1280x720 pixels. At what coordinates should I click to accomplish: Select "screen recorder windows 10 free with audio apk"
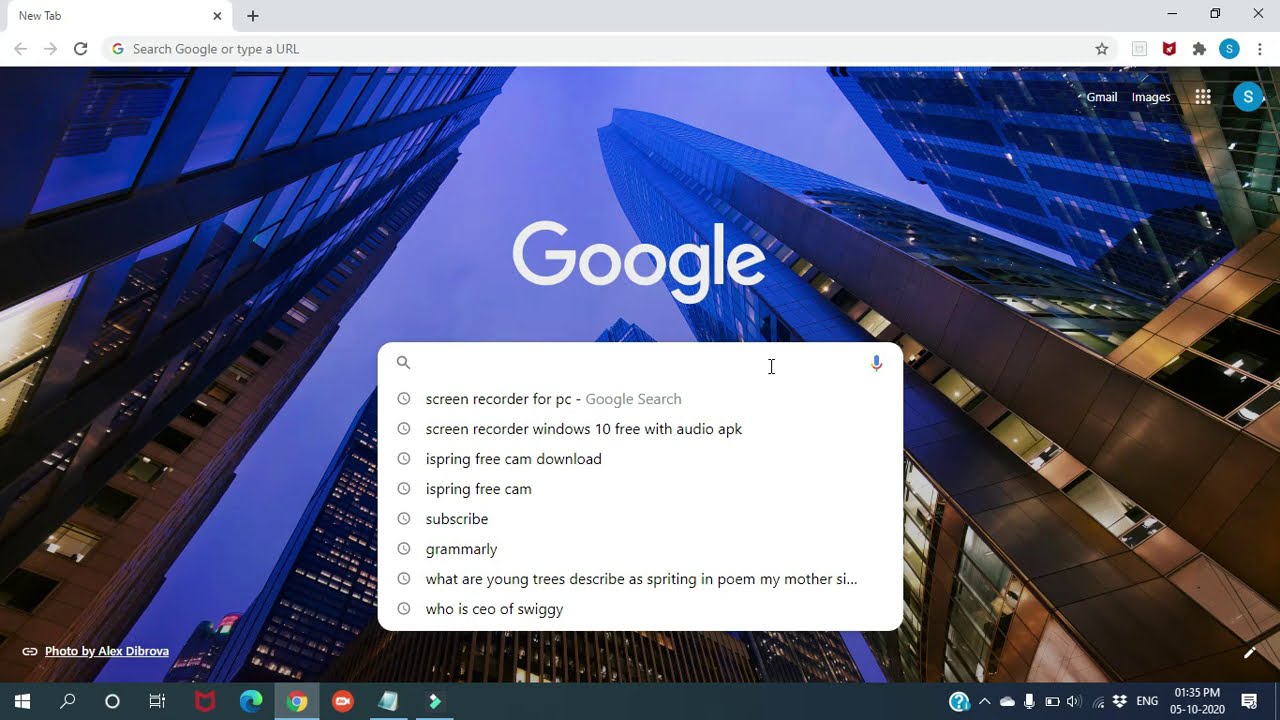pos(640,429)
